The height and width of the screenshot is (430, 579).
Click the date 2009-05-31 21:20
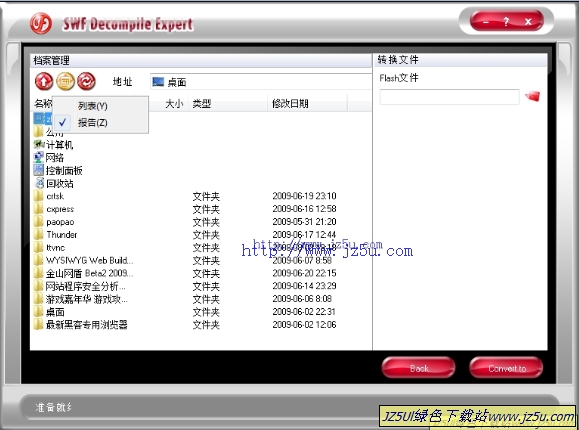point(304,222)
